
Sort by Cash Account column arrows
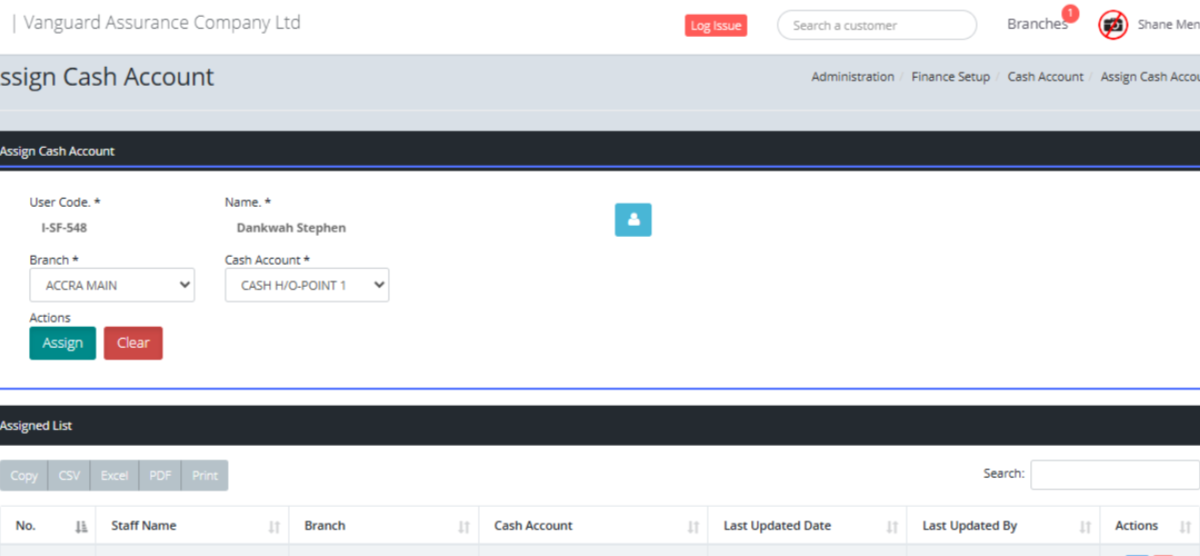pos(692,526)
